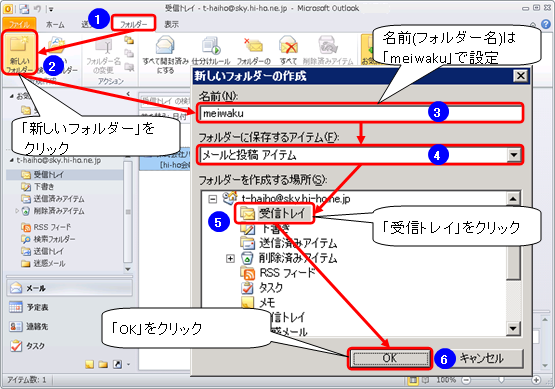The height and width of the screenshot is (389, 555).
Task: Click the folder list scrollbar down arrow
Action: tap(513, 328)
